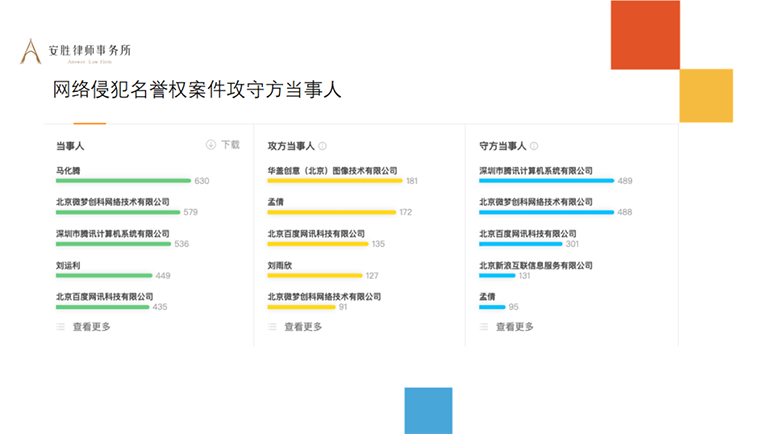This screenshot has width=770, height=434.
Task: Click the blue bar valued 131
Action: 497,275
